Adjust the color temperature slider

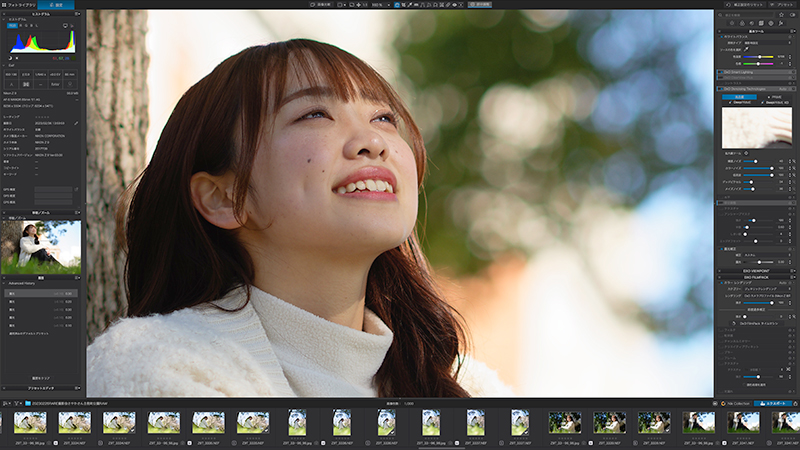pos(758,57)
